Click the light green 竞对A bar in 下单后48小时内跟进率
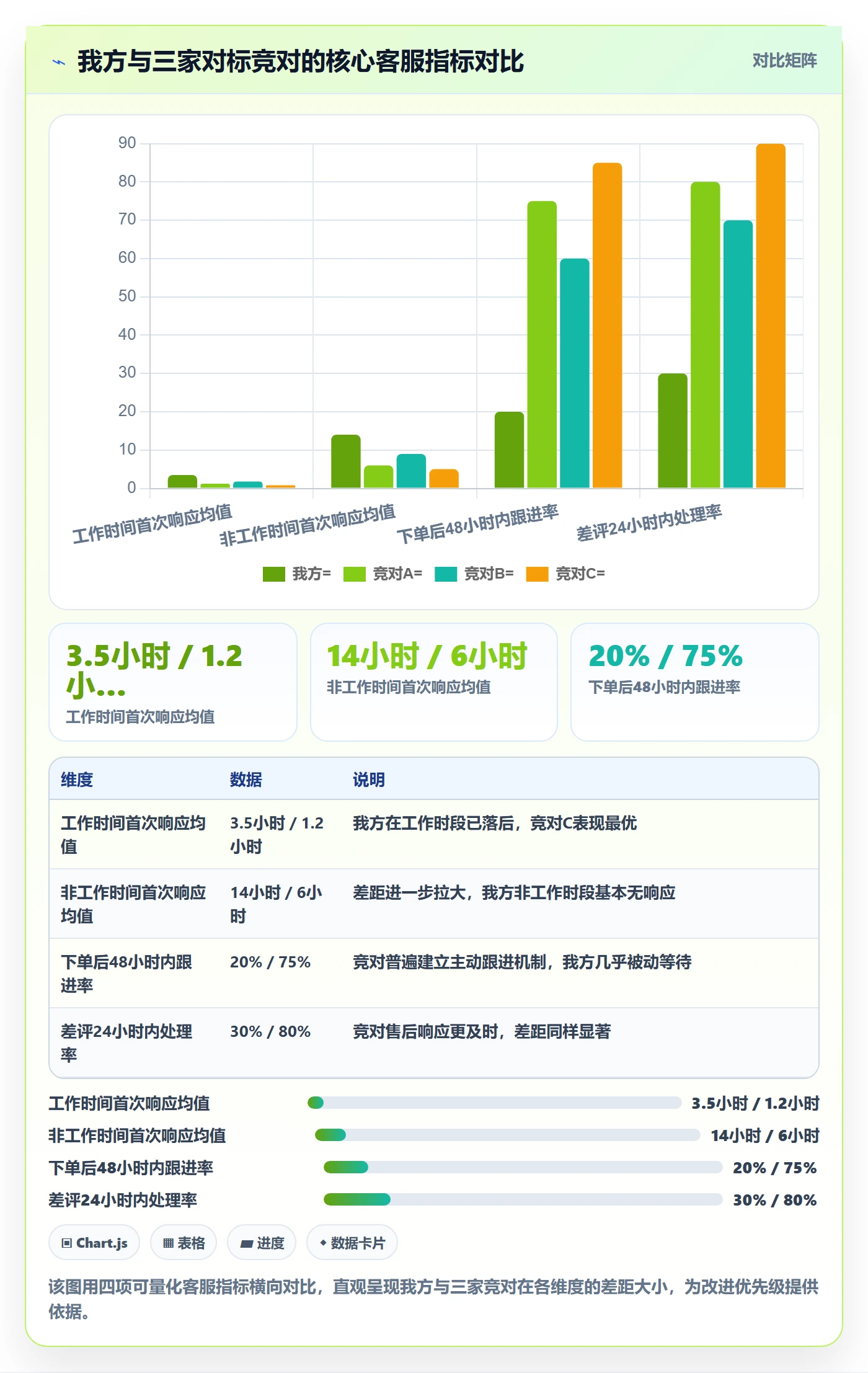 (x=542, y=344)
